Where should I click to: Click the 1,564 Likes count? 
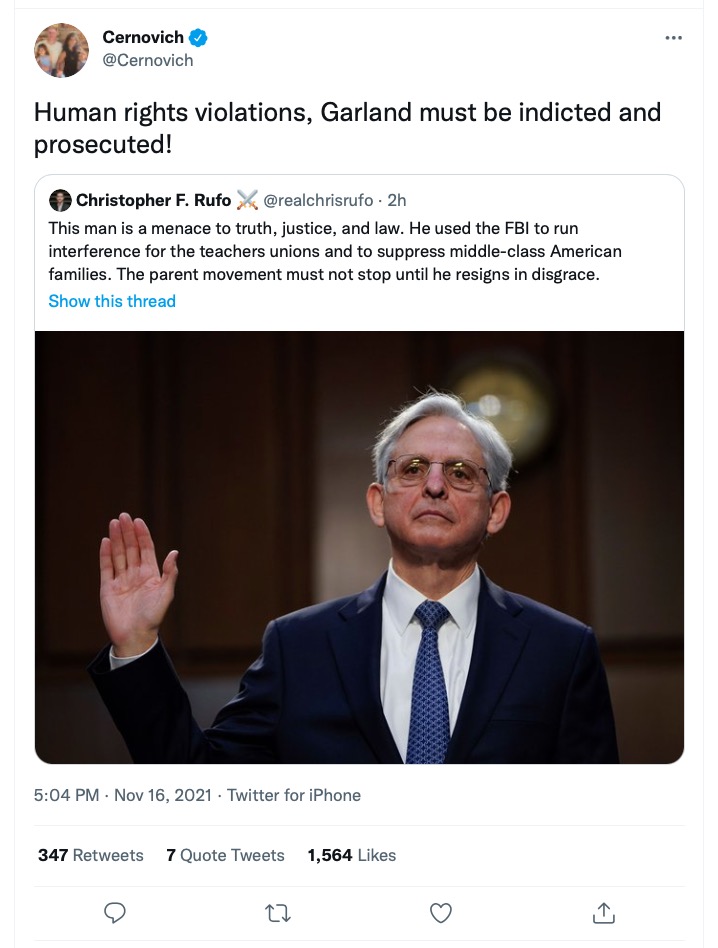click(350, 855)
